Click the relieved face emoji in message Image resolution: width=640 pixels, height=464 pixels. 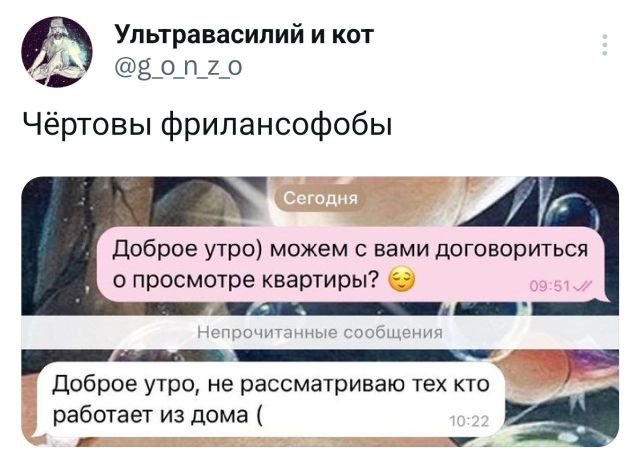[x=402, y=281]
